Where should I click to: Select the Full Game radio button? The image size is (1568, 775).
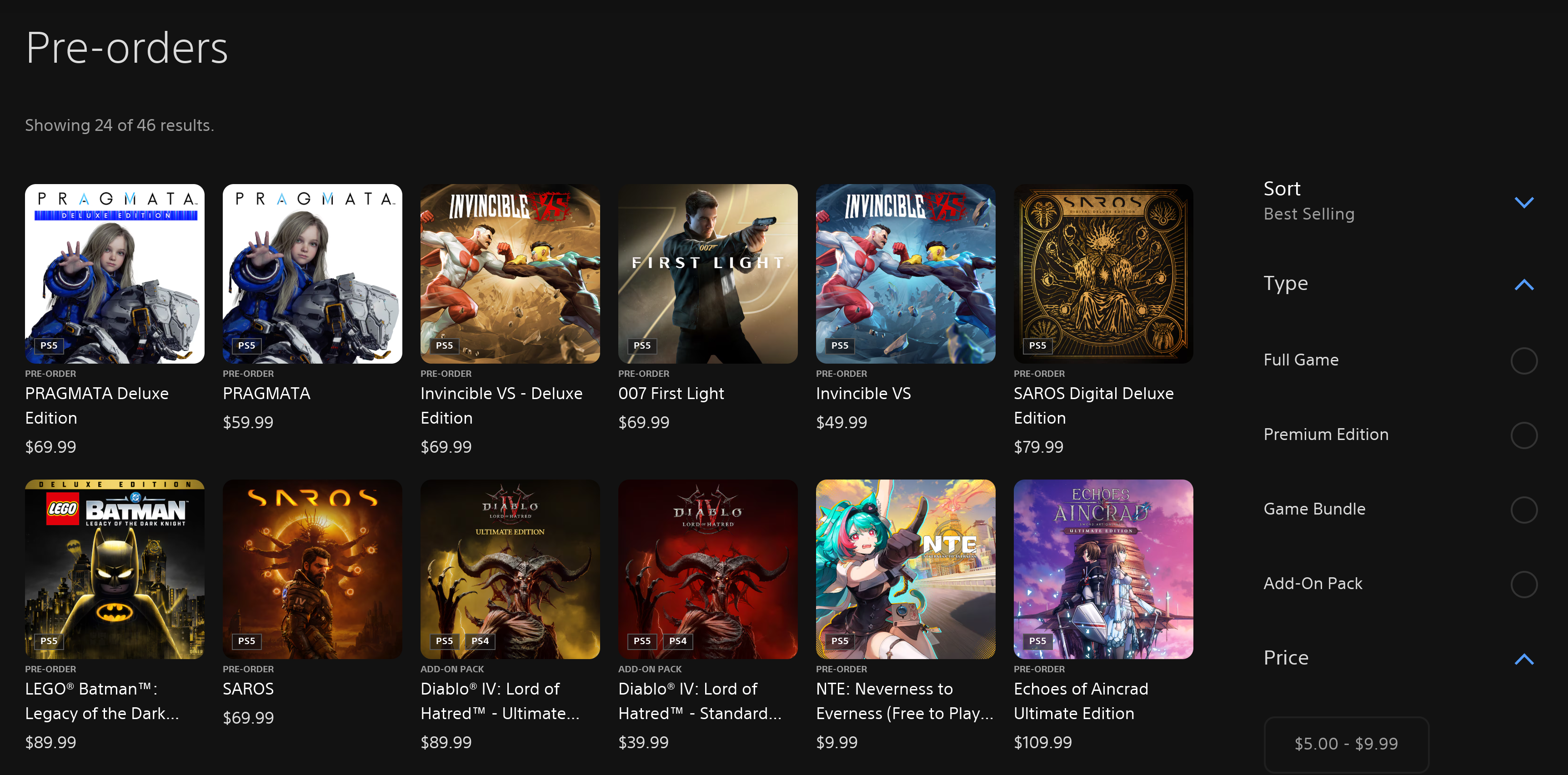point(1523,360)
